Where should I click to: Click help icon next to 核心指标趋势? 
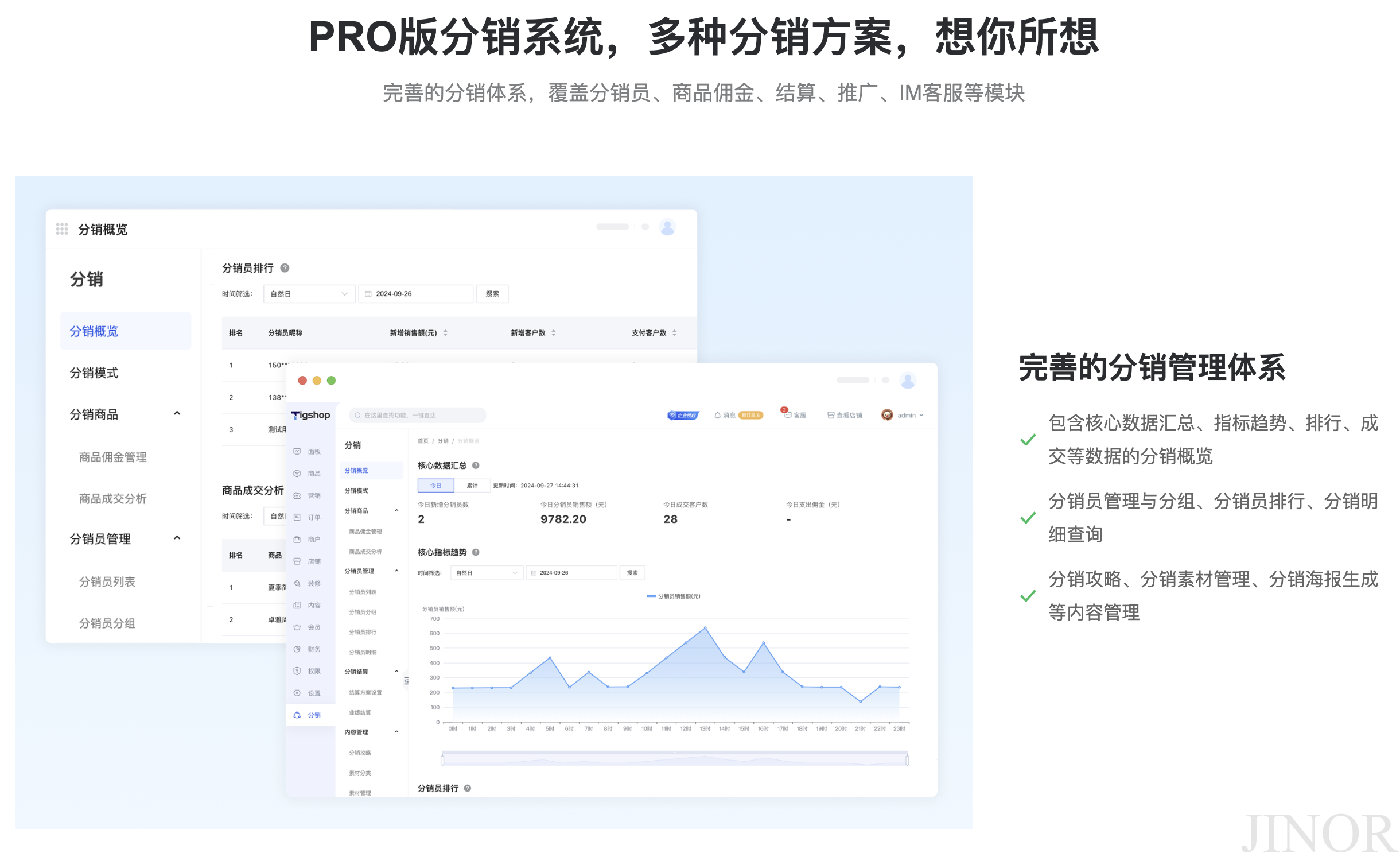click(476, 552)
